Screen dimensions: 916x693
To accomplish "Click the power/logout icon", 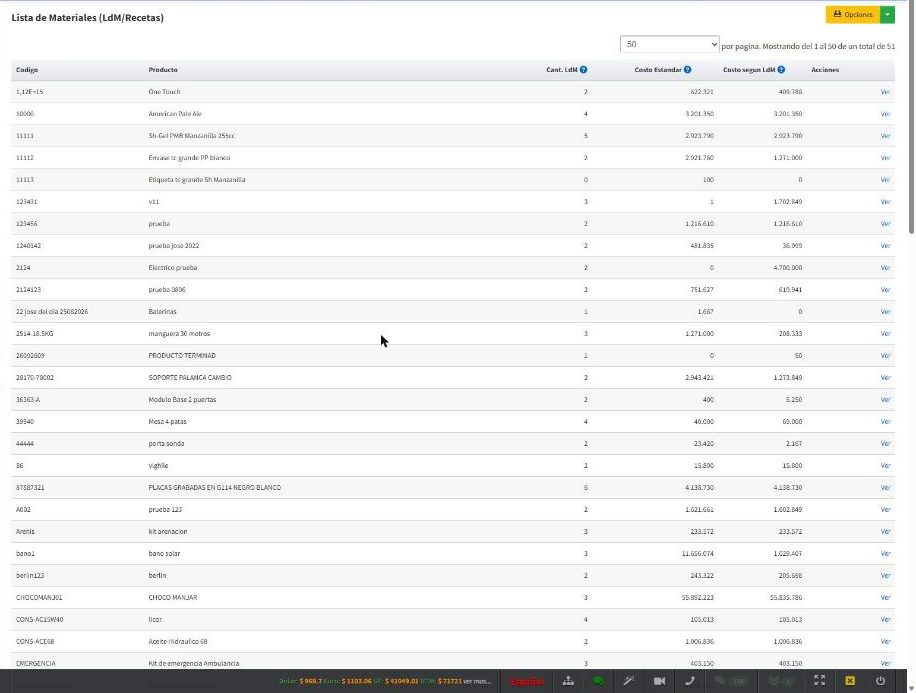I will click(880, 681).
